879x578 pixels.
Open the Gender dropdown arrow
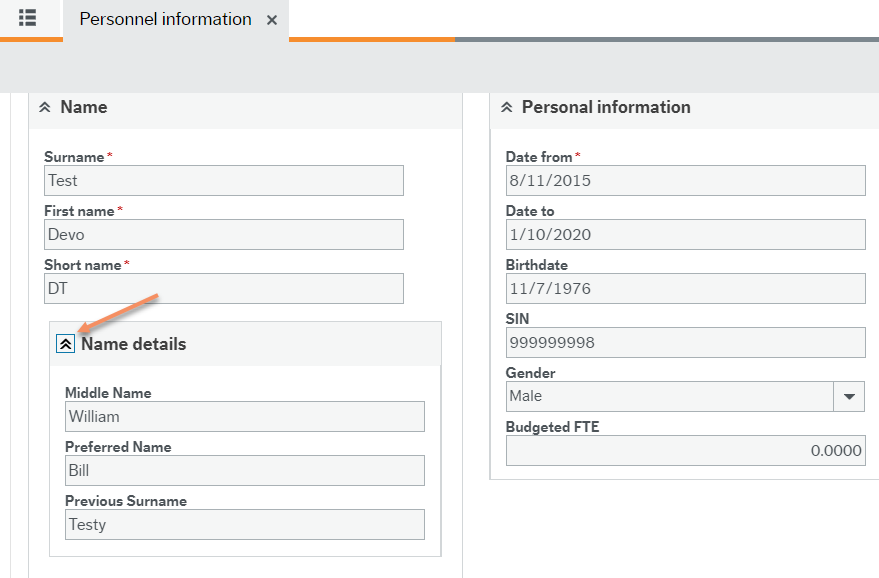849,396
